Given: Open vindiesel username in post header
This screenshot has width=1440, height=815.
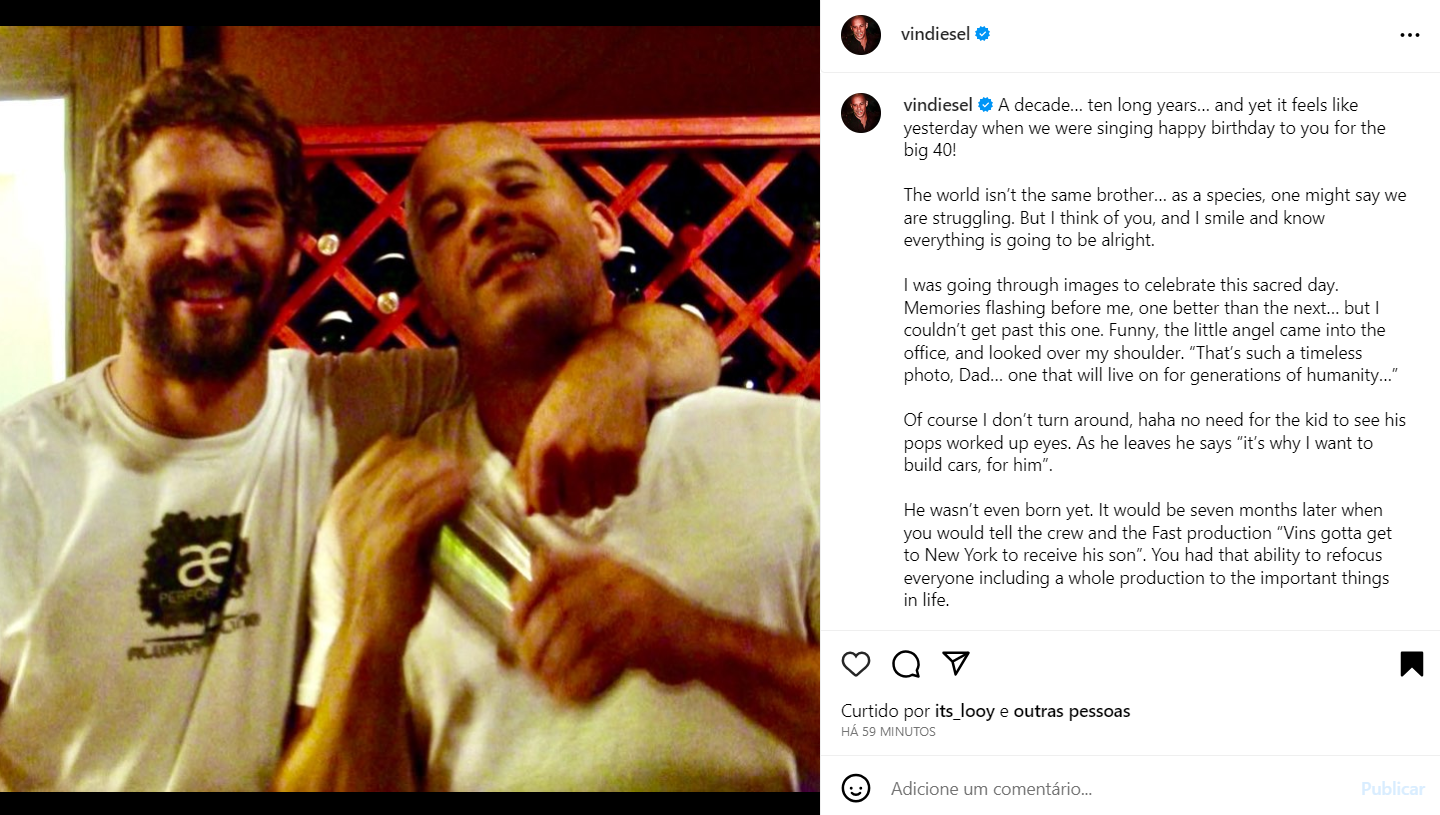Looking at the screenshot, I should point(936,34).
